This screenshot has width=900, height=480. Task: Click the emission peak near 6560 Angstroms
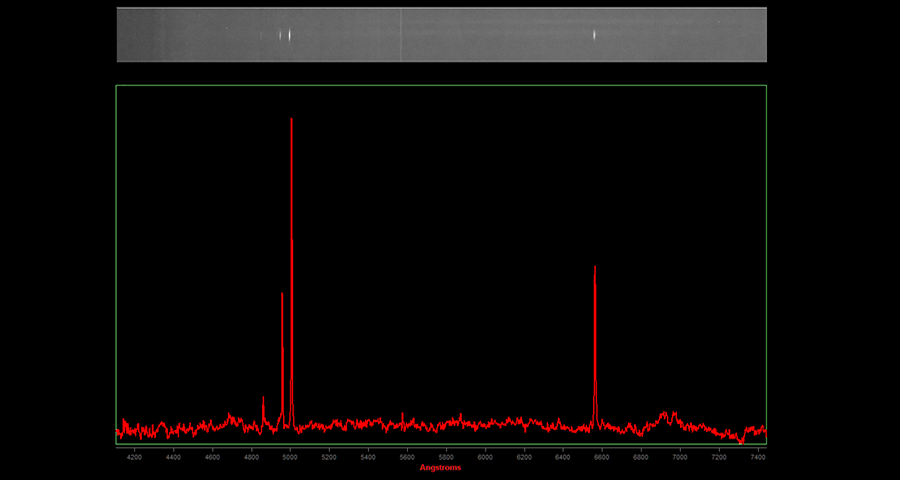click(x=595, y=270)
